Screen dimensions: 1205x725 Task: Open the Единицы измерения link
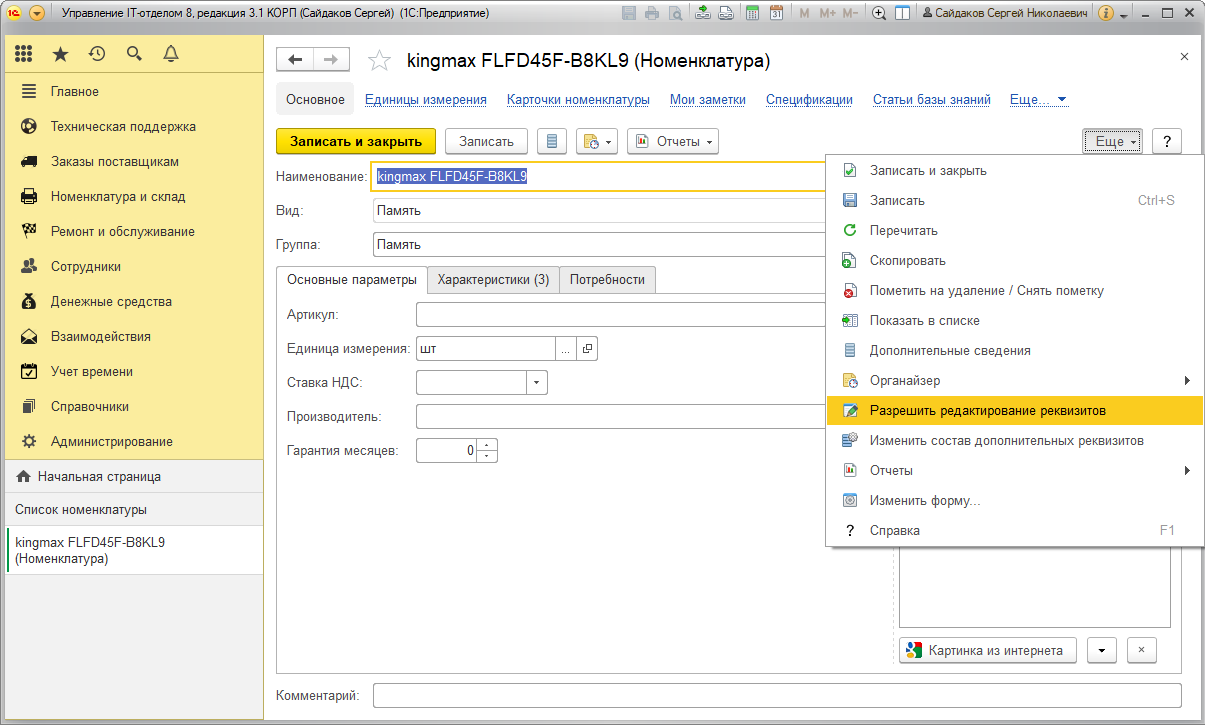tap(426, 100)
